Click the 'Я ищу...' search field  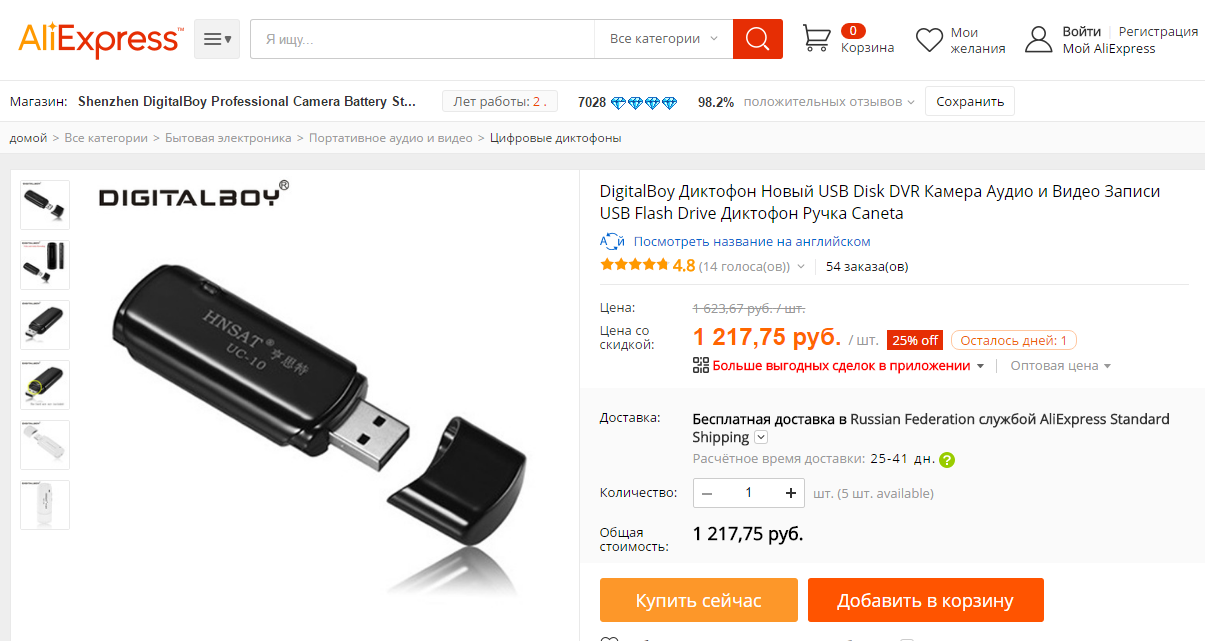tap(422, 39)
